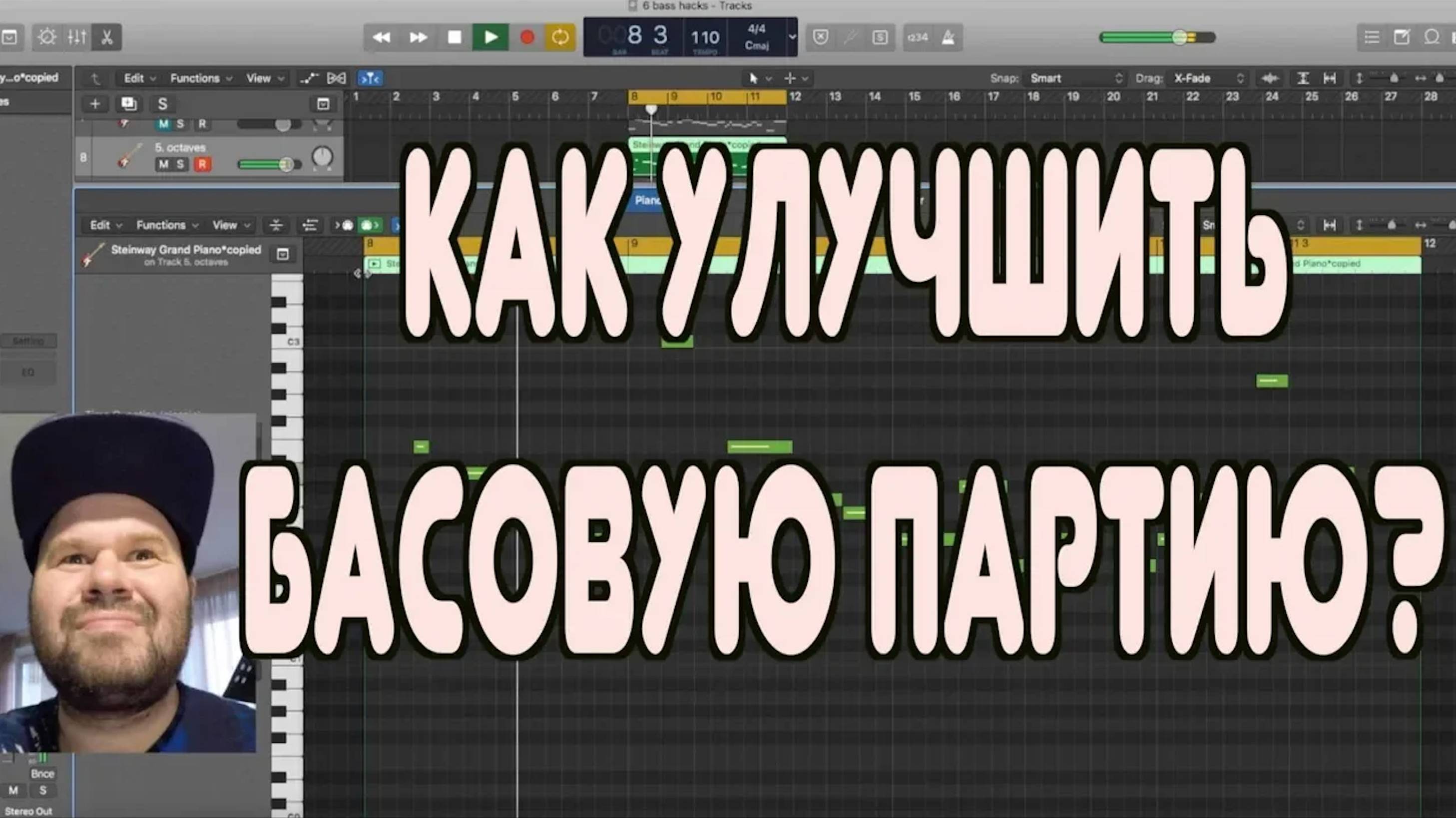Open the Note Pad icon
This screenshot has width=1456, height=818.
pos(1401,37)
